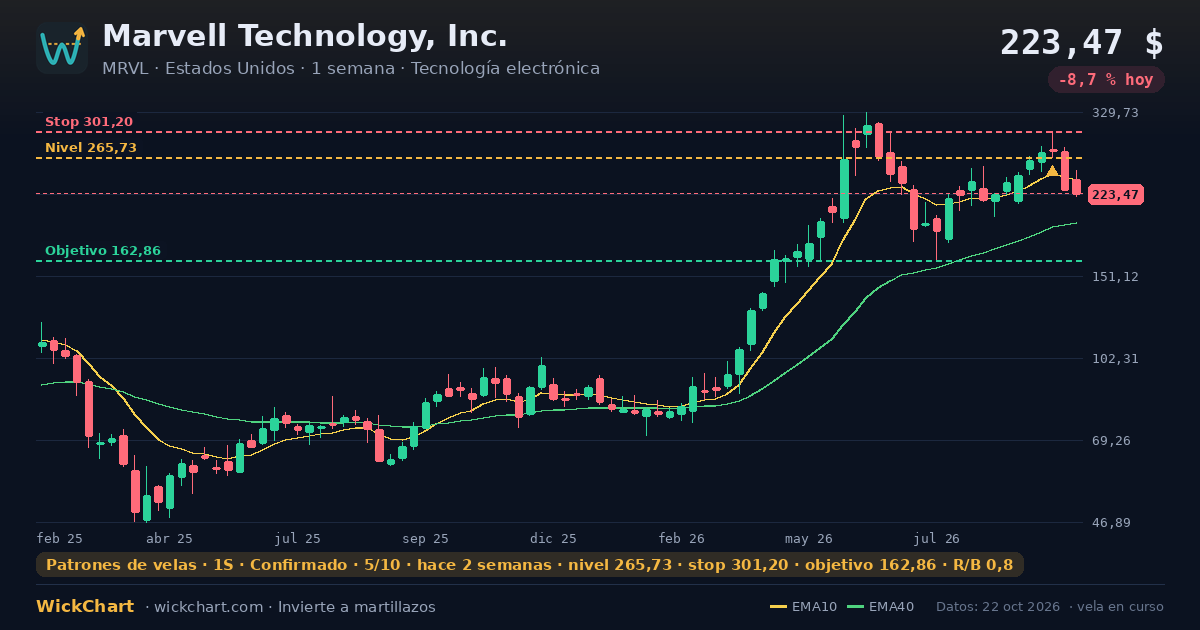Click the may 26 date axis label
Viewport: 1200px width, 630px height.
tap(808, 538)
